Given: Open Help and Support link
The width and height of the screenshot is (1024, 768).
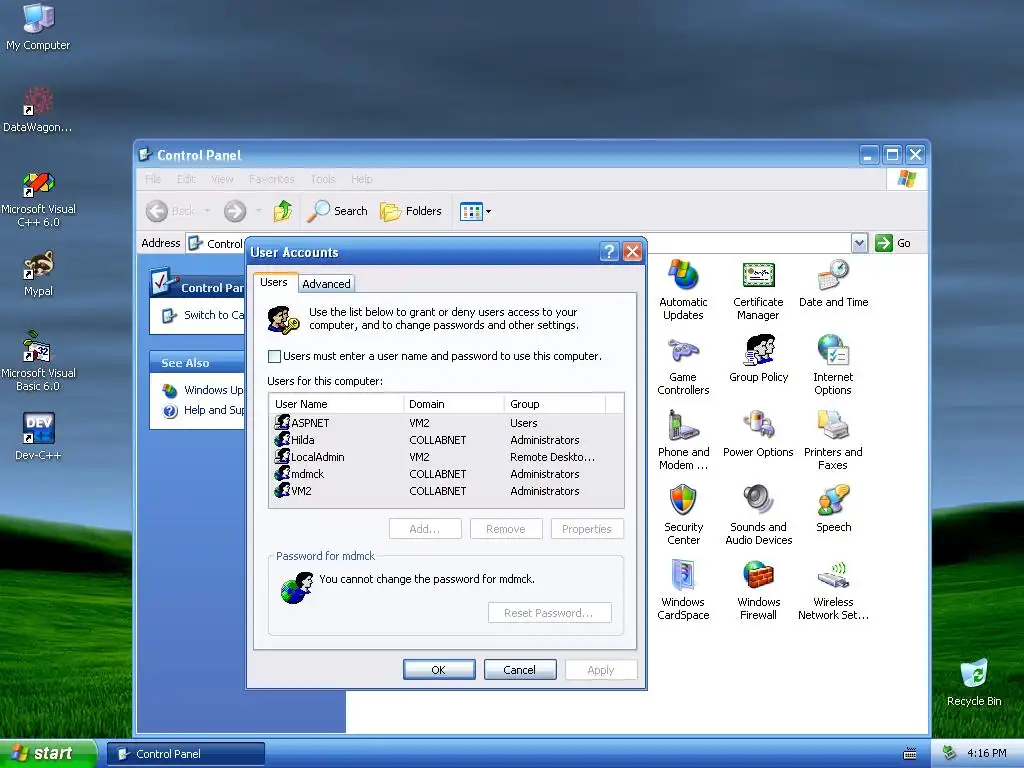Looking at the screenshot, I should (x=203, y=410).
